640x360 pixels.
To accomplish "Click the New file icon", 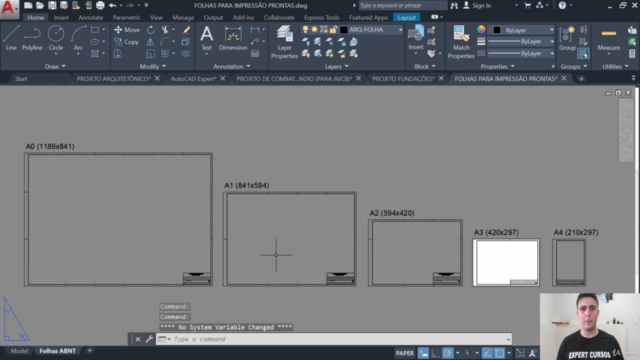I will pos(28,5).
